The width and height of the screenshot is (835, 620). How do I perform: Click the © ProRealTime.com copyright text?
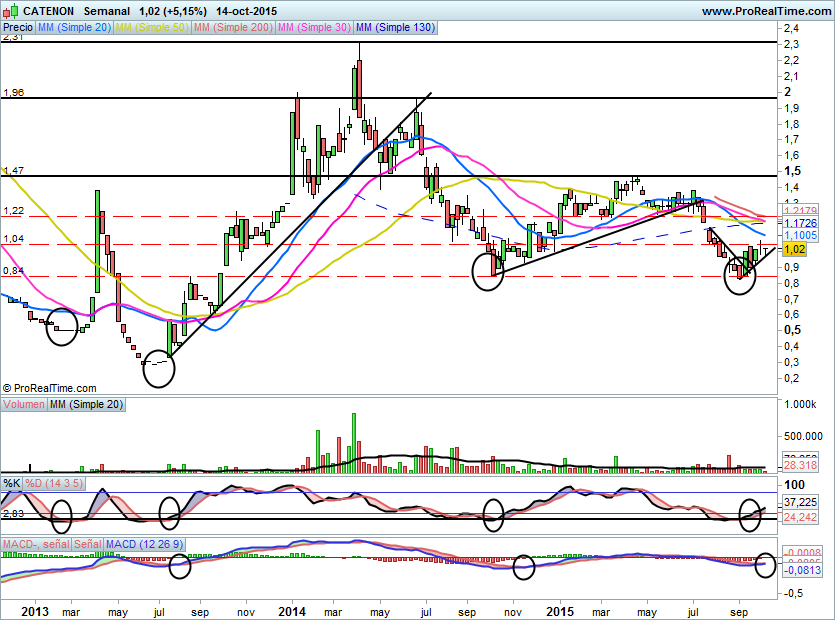tap(50, 388)
